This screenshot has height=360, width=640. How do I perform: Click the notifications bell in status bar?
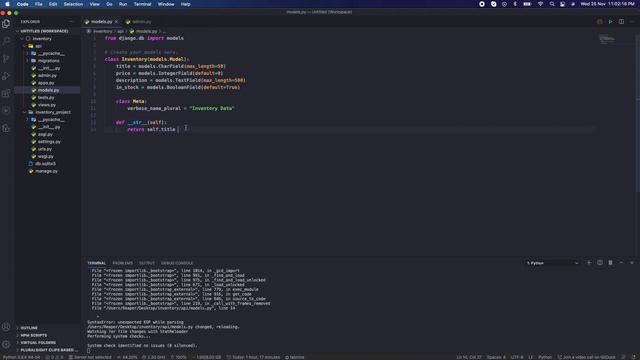(x=633, y=357)
